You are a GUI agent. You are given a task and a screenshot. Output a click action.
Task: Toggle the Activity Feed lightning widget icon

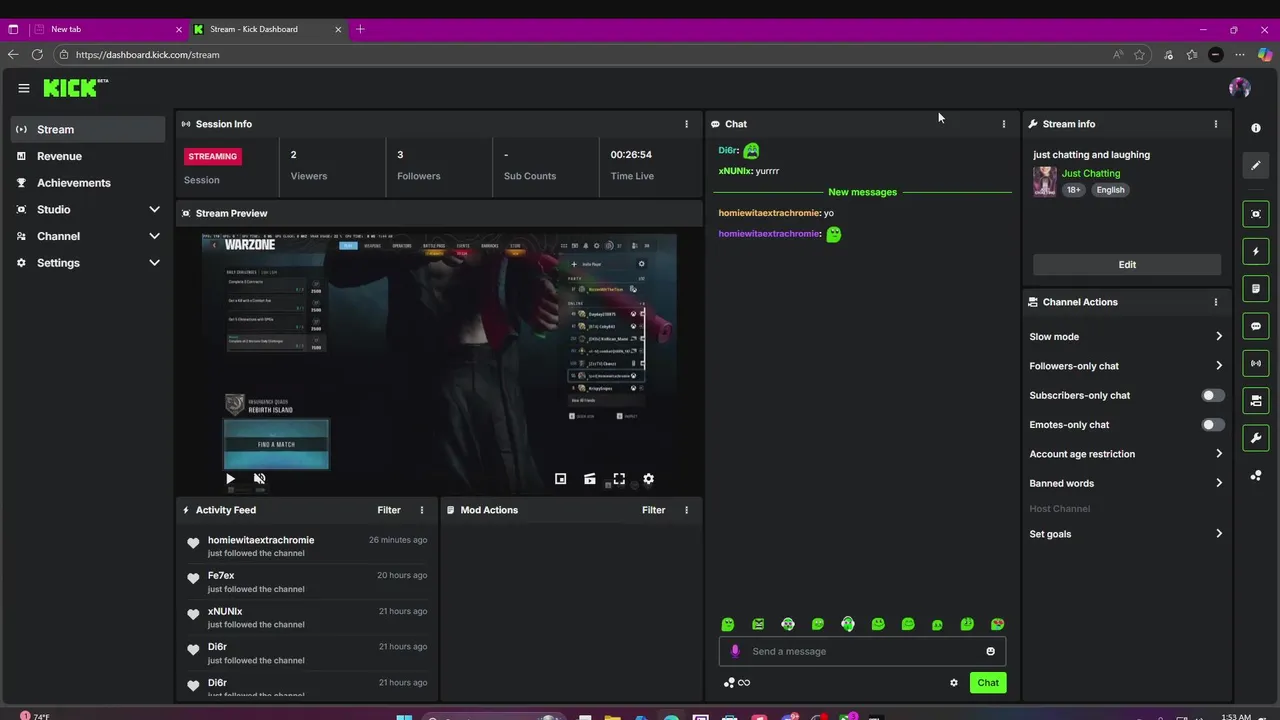1256,251
